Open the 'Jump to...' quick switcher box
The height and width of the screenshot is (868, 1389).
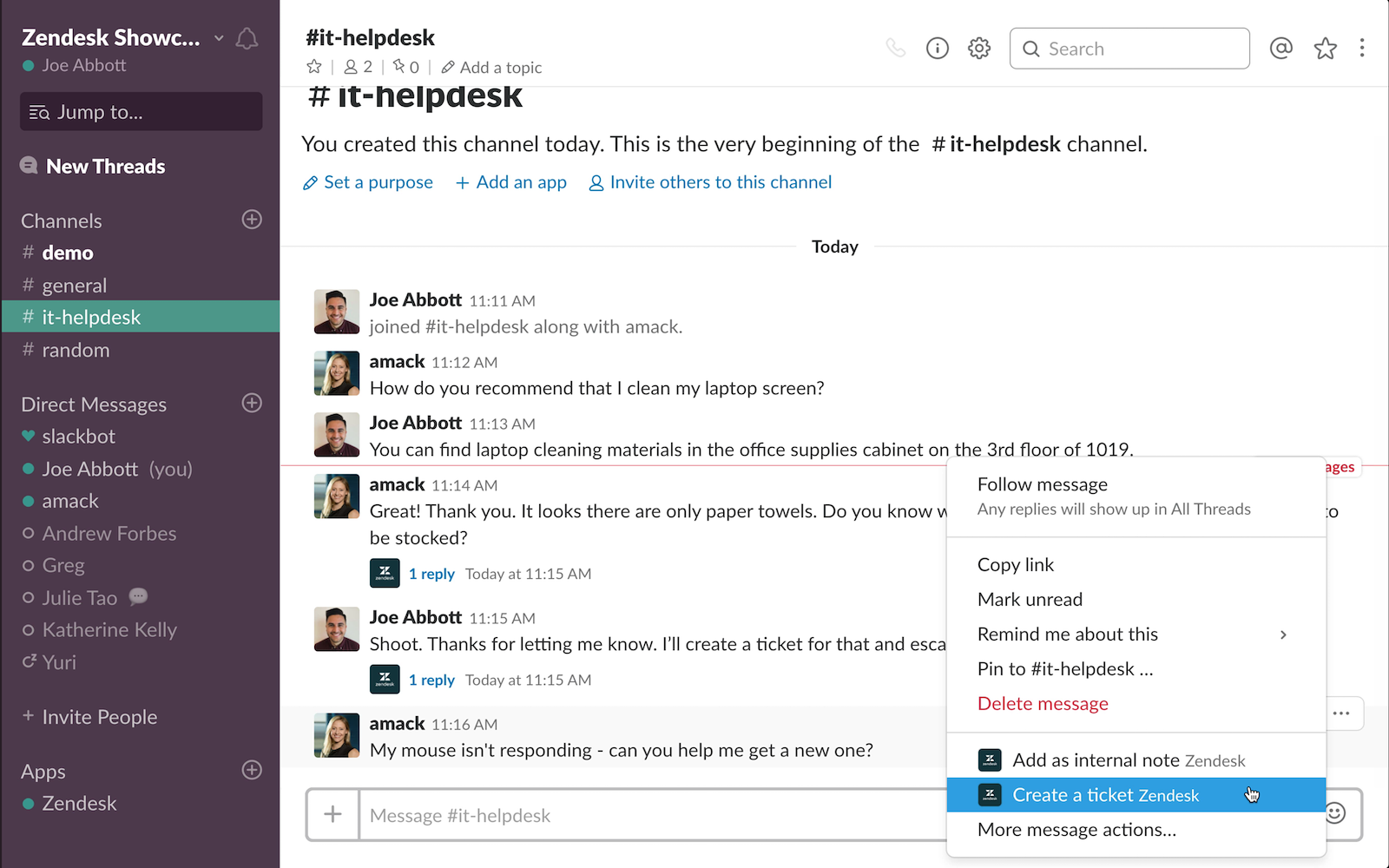[141, 112]
